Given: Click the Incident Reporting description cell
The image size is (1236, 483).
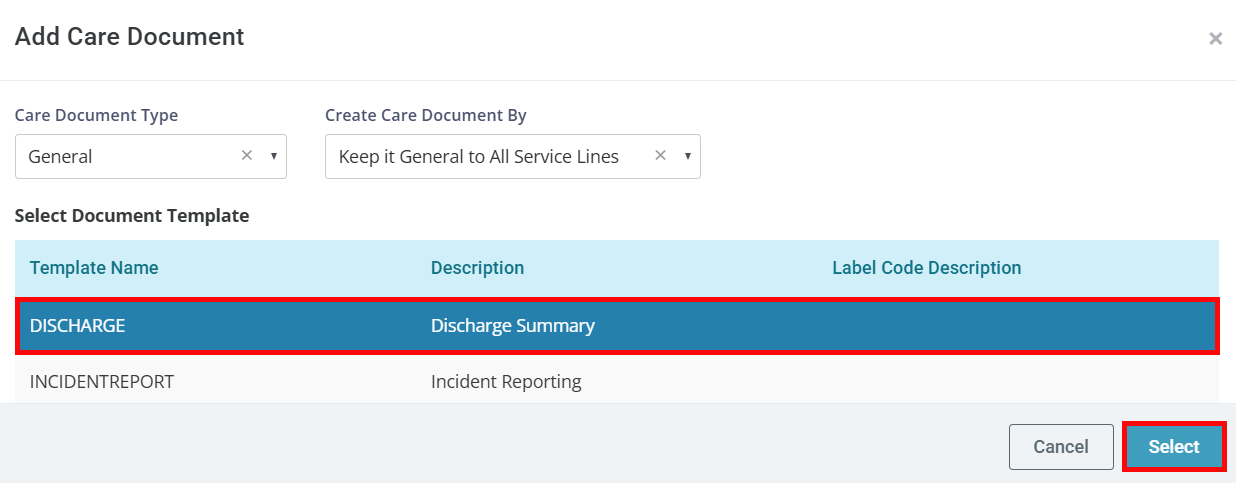Looking at the screenshot, I should pyautogui.click(x=506, y=381).
